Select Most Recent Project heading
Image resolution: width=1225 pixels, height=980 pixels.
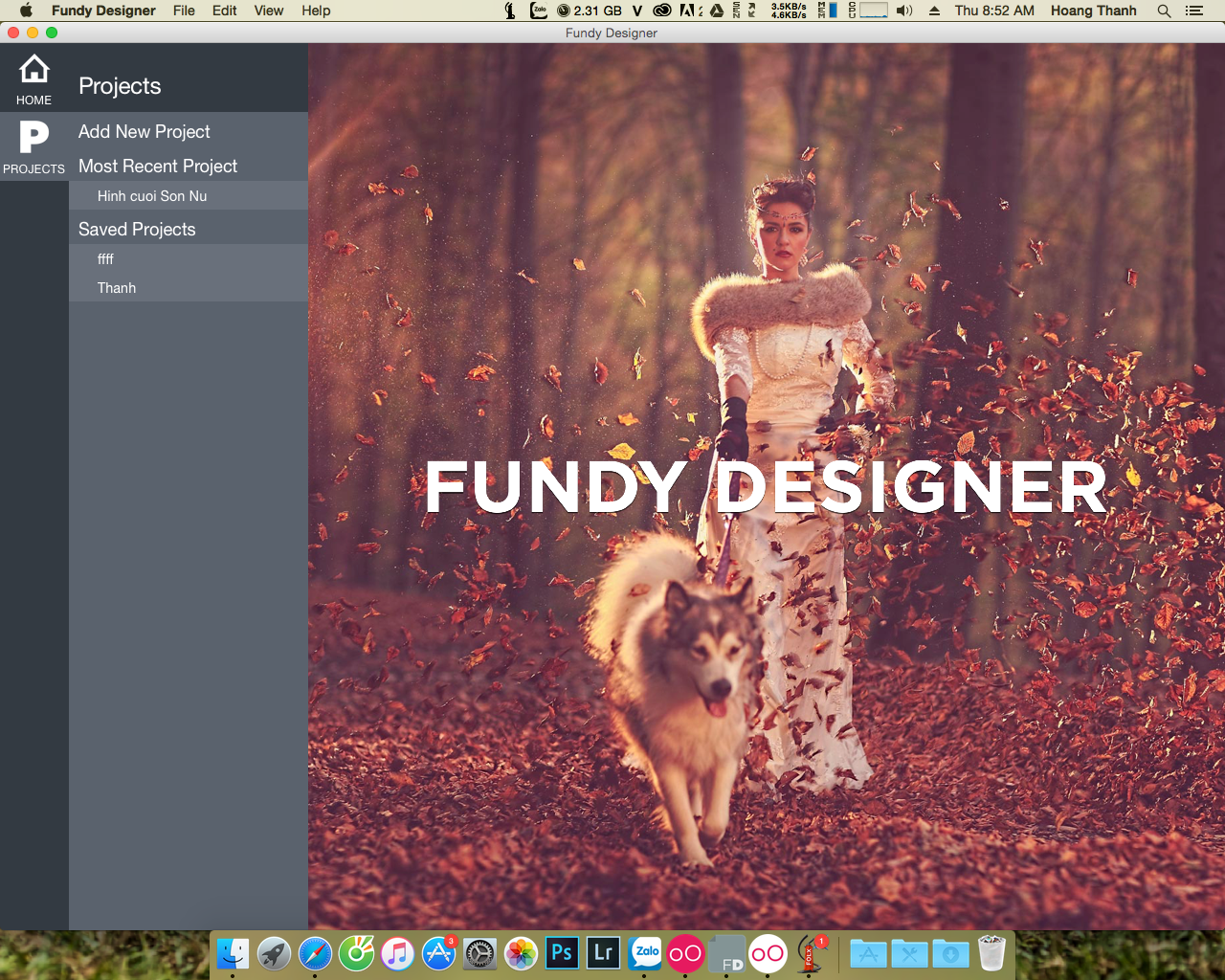[158, 167]
